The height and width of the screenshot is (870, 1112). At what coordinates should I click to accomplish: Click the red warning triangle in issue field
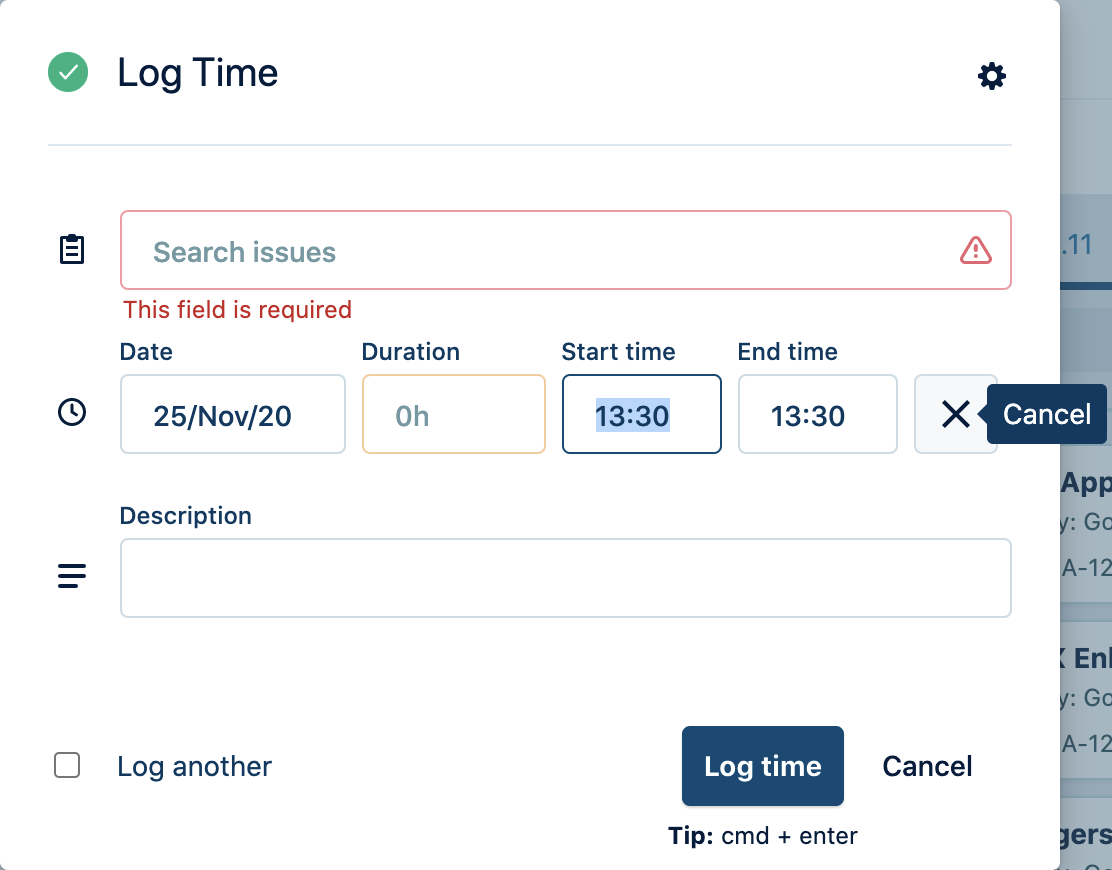click(x=975, y=251)
